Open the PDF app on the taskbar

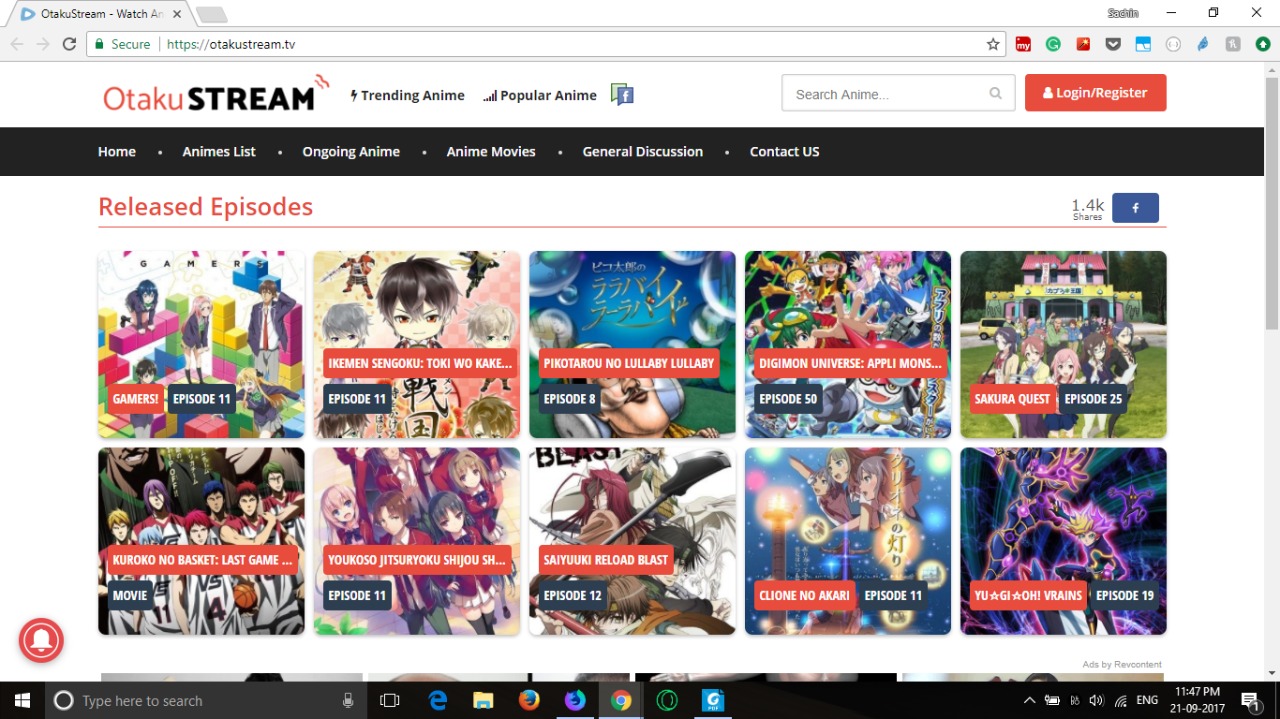tap(713, 700)
